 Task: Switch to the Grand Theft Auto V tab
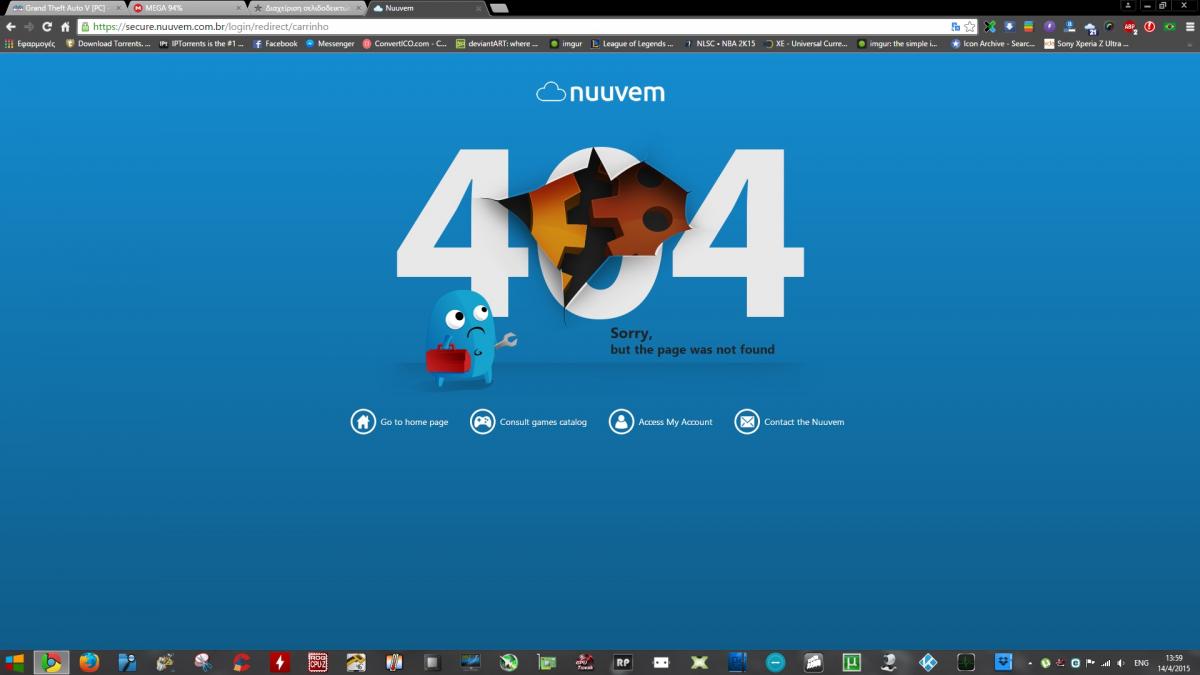click(x=65, y=7)
